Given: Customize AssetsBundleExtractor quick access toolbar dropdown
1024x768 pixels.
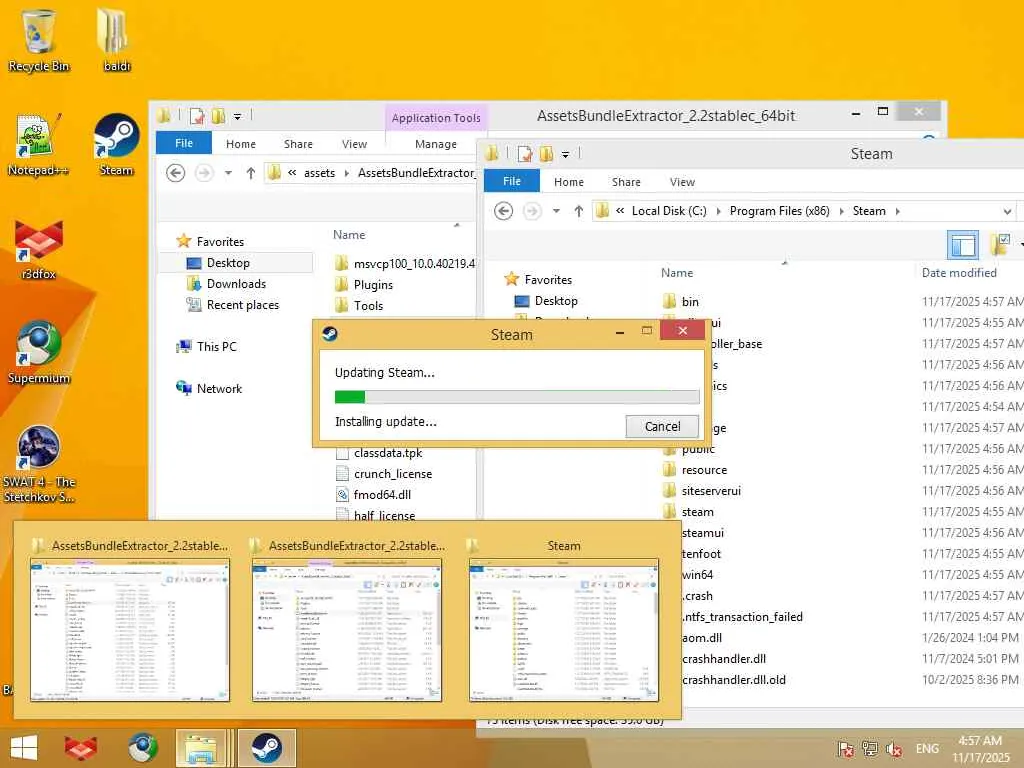Looking at the screenshot, I should pyautogui.click(x=238, y=117).
